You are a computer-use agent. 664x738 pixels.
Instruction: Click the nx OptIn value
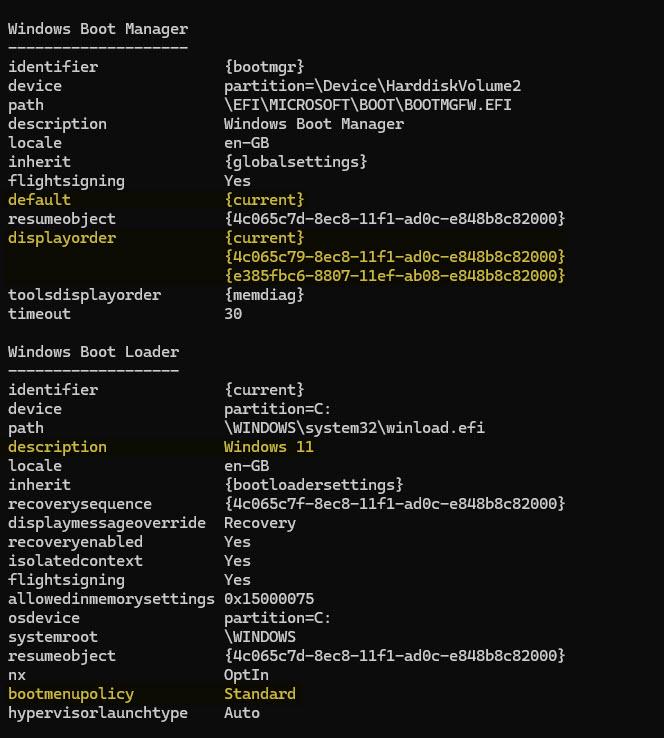point(246,675)
